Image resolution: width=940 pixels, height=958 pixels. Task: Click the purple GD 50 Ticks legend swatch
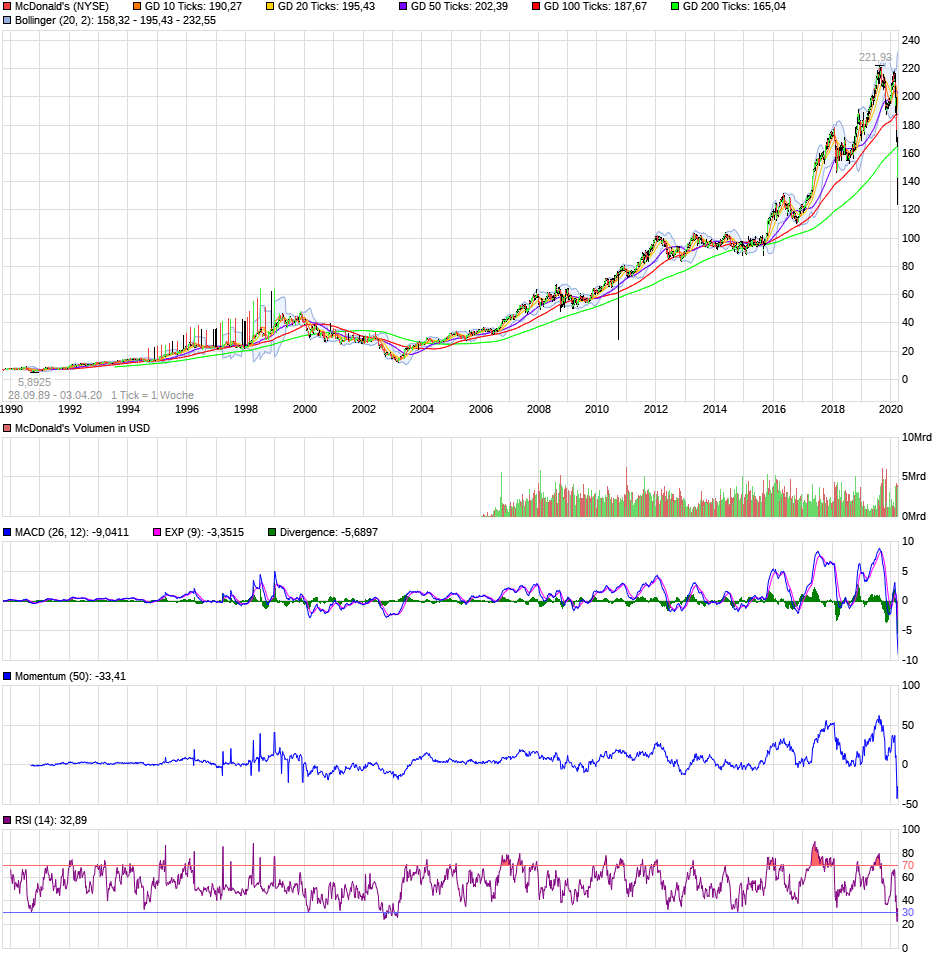point(403,7)
